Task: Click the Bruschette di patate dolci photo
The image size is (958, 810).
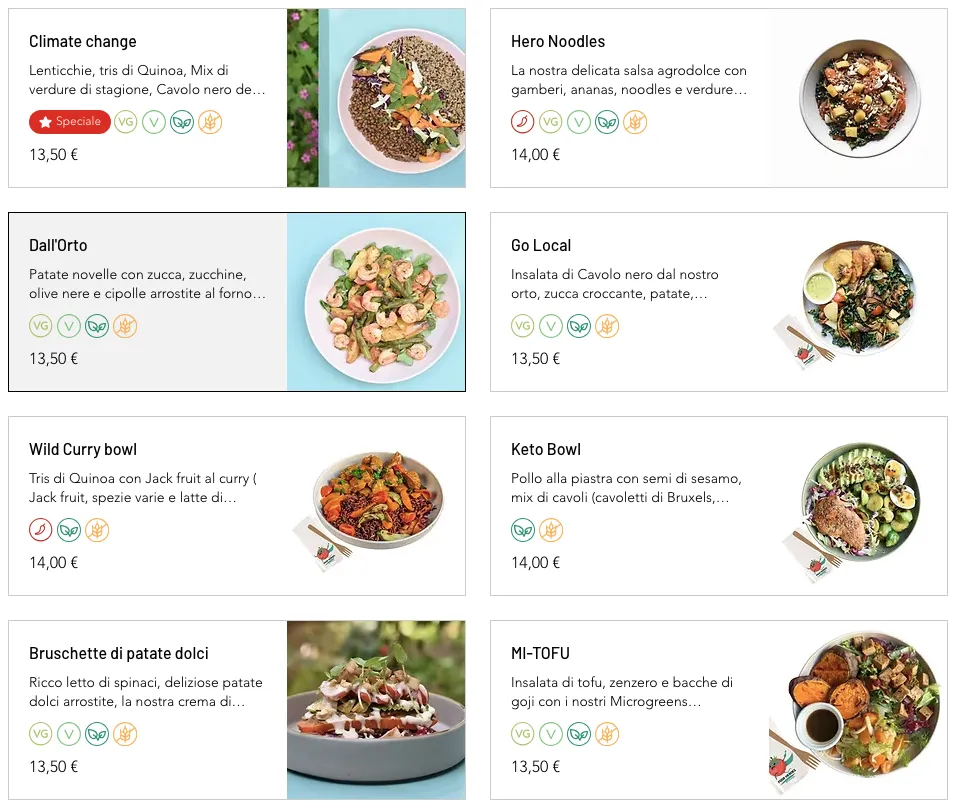Action: click(376, 710)
